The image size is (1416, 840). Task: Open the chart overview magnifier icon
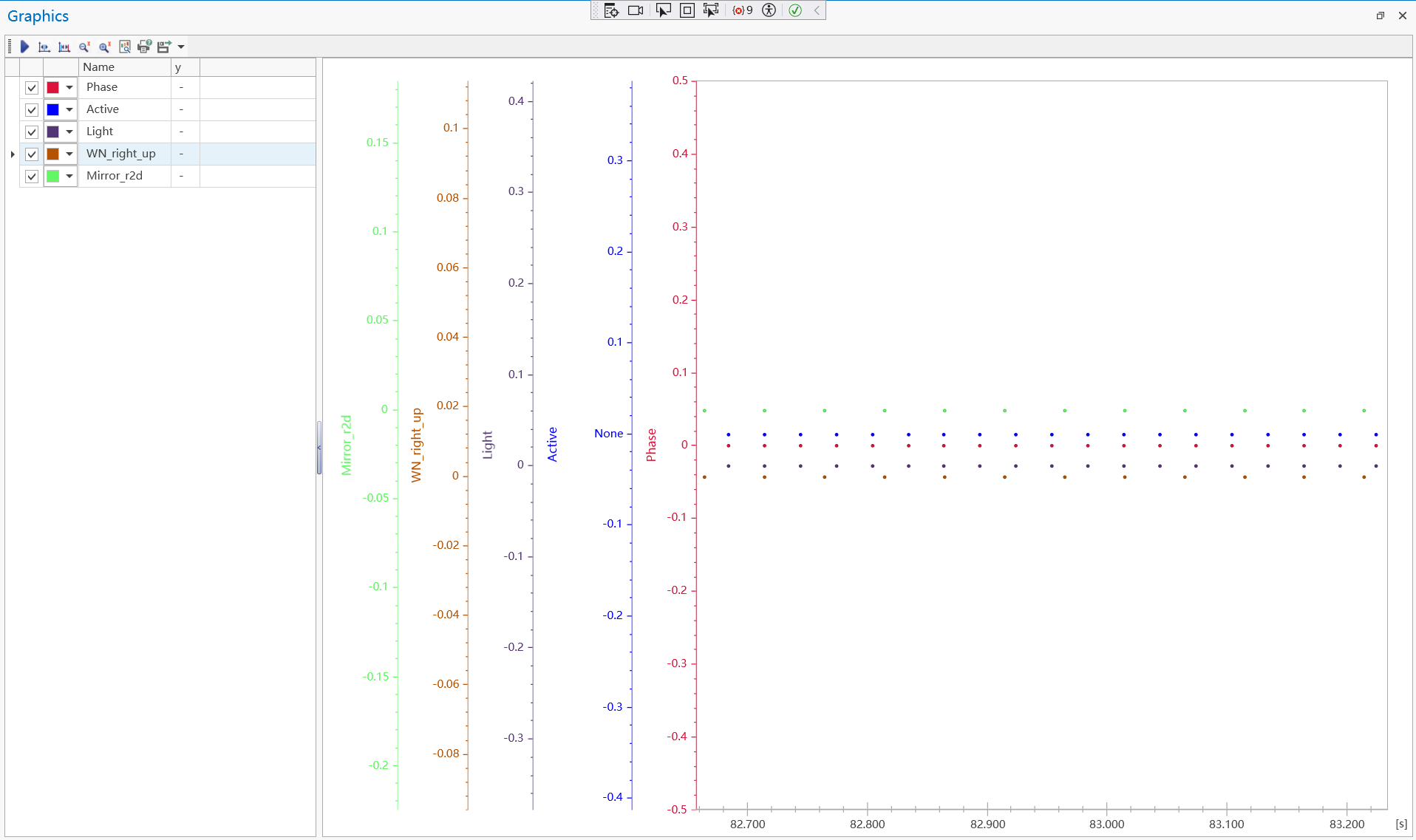[125, 47]
